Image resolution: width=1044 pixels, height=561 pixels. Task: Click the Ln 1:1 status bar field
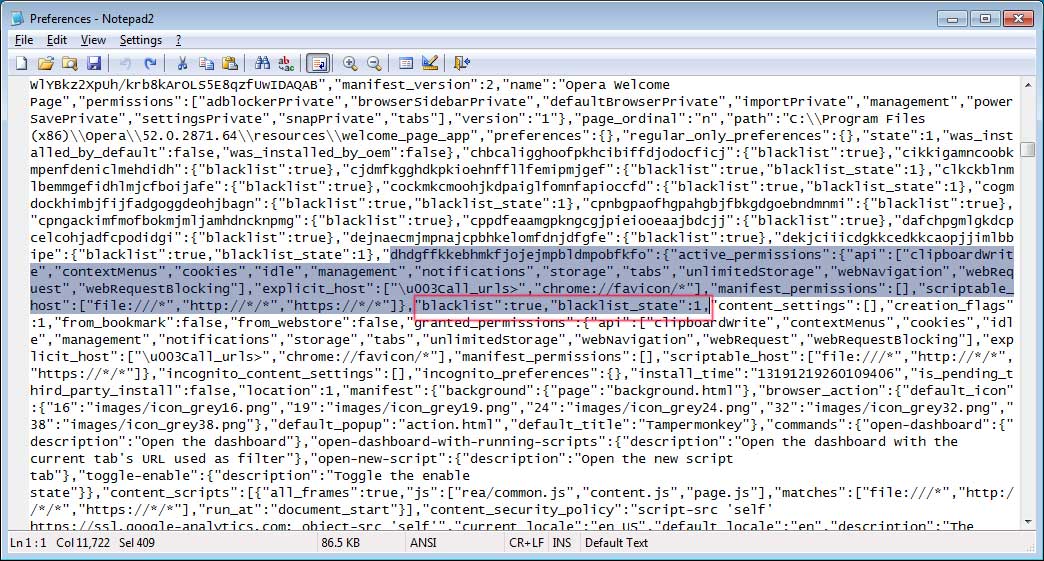pos(28,543)
